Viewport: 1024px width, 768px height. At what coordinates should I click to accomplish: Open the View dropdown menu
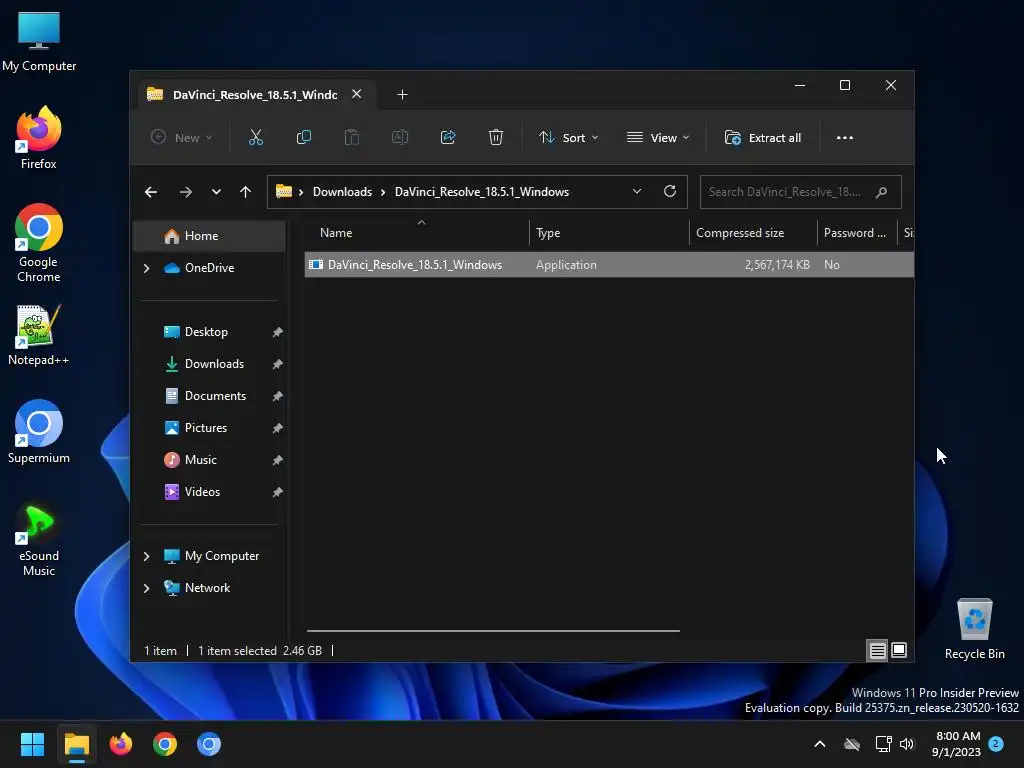658,138
